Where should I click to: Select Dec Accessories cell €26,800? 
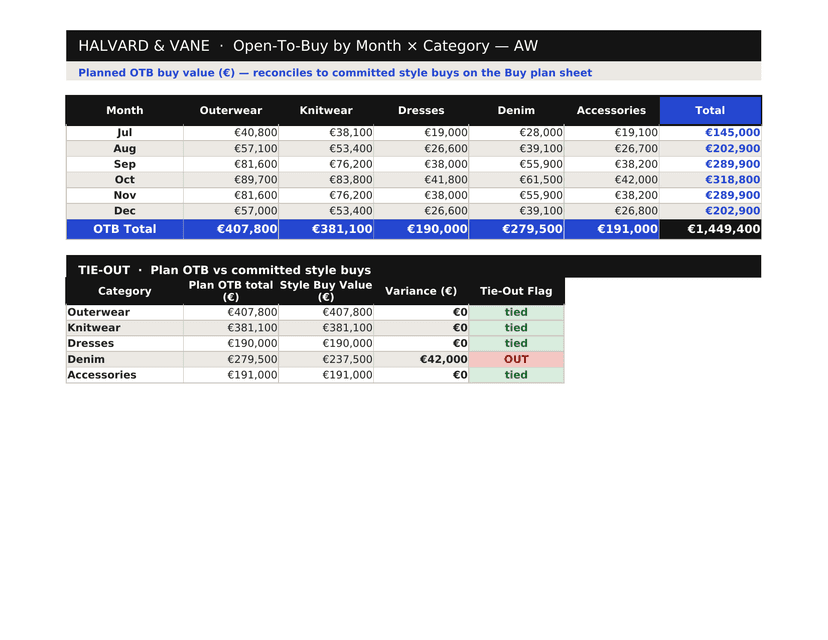[611, 211]
